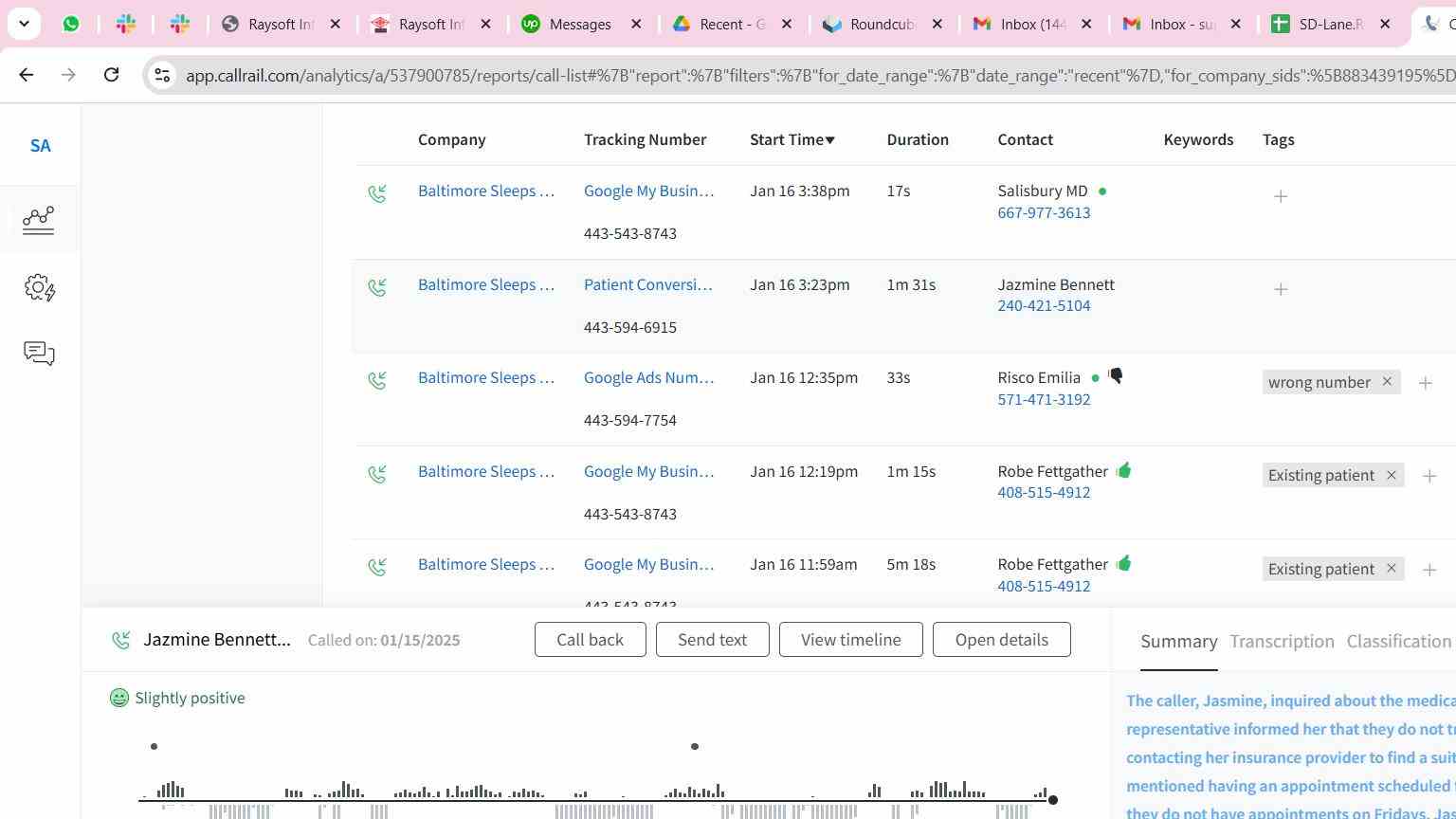The image size is (1456, 819).
Task: Open the conversations chat sidebar icon
Action: 39,354
